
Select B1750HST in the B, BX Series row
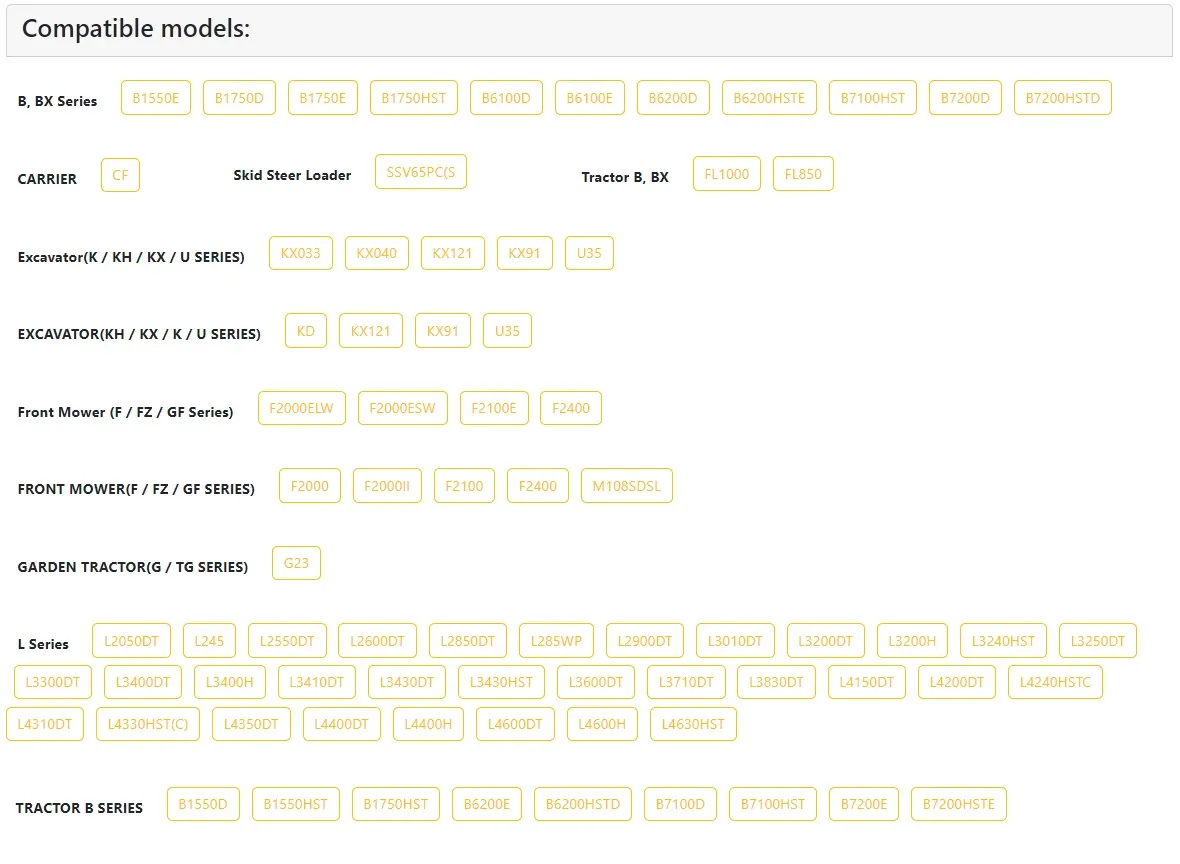tap(414, 98)
